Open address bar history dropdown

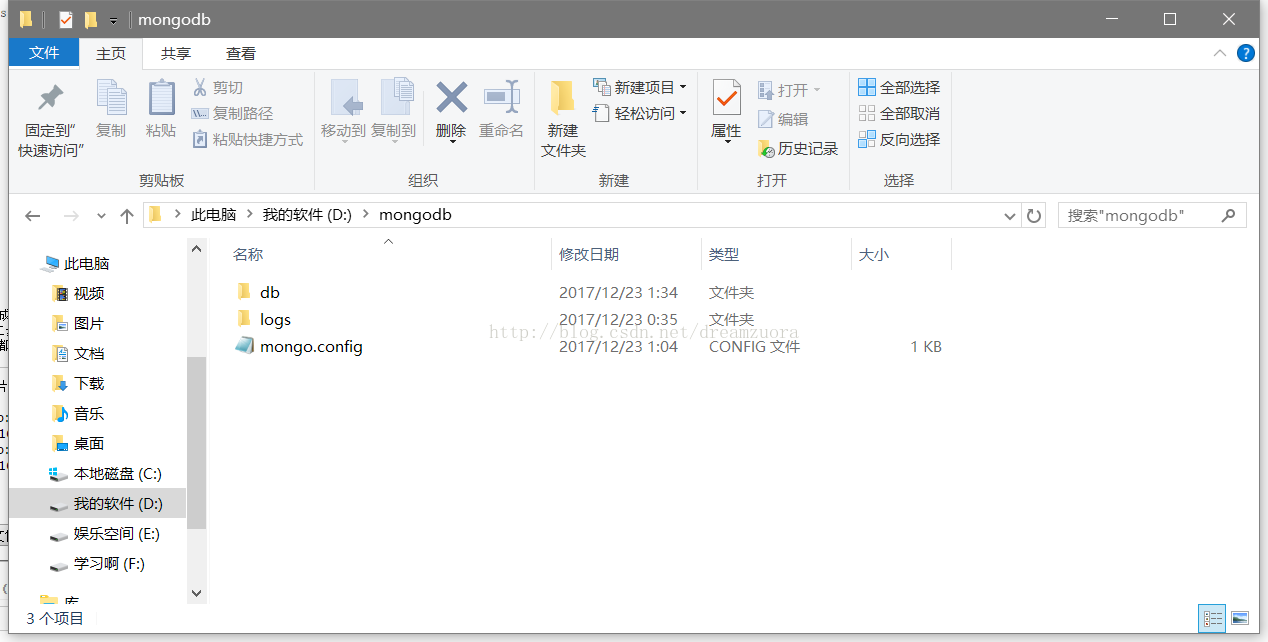pos(1010,215)
